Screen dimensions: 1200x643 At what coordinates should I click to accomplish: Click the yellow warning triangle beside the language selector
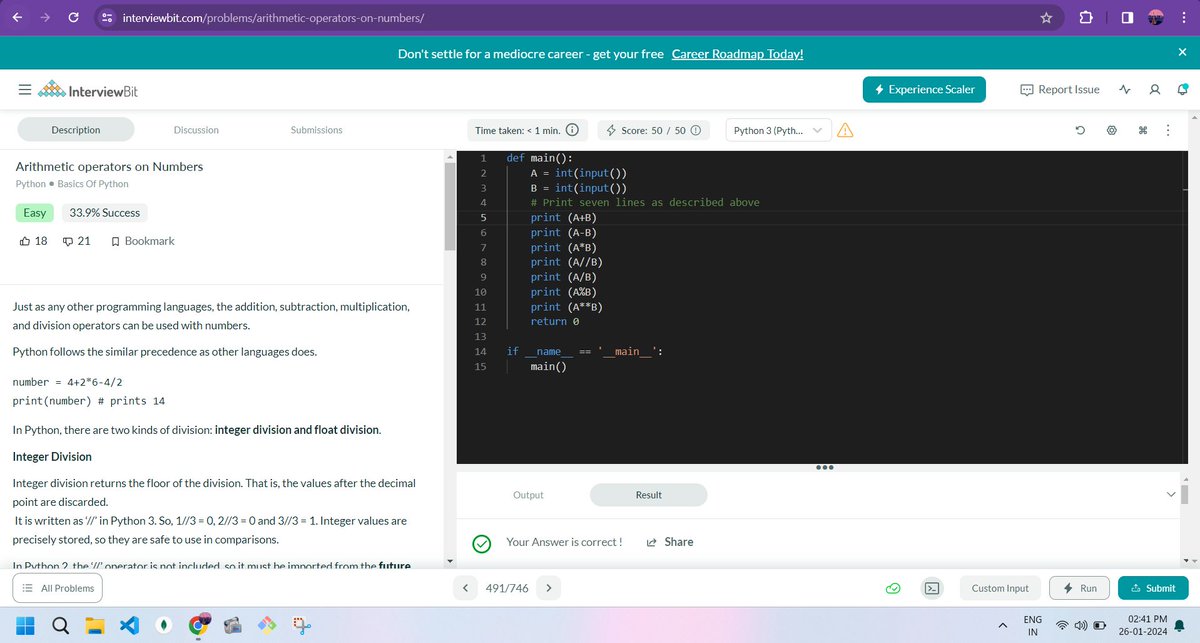point(845,130)
